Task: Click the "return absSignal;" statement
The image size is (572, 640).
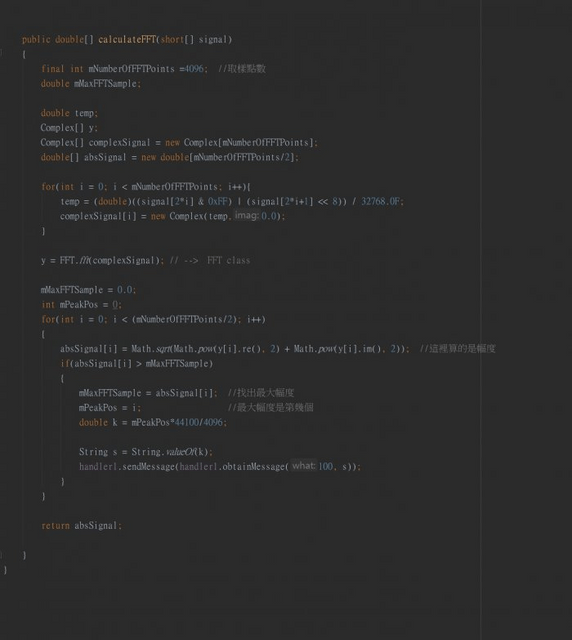Action: tap(81, 526)
